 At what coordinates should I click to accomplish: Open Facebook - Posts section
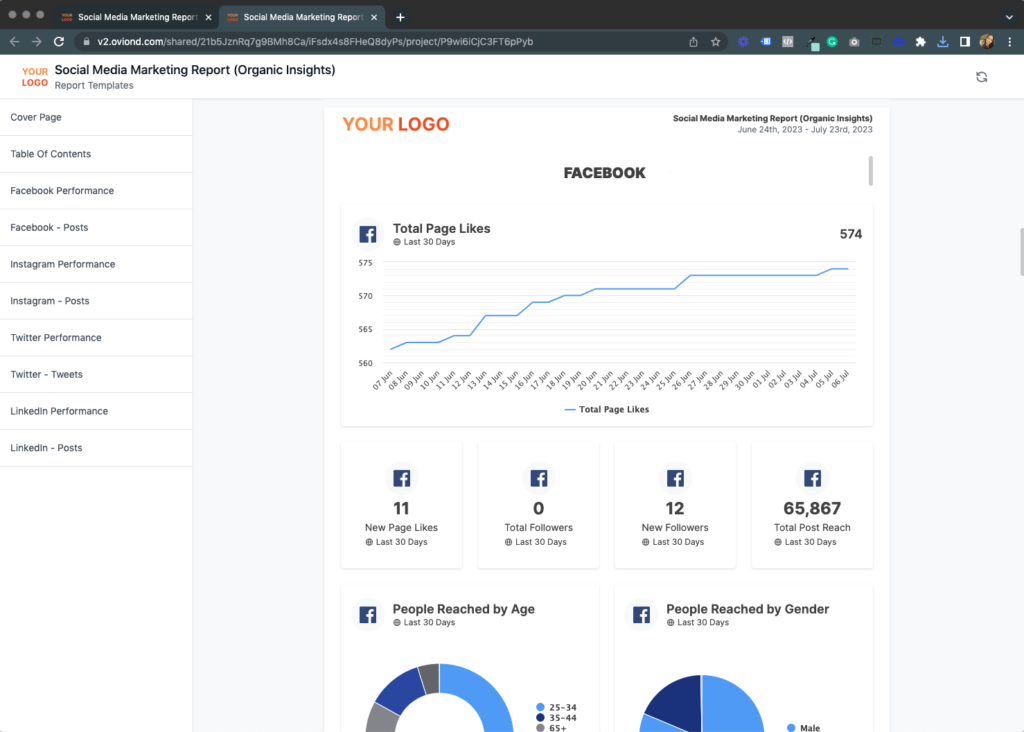coord(96,227)
